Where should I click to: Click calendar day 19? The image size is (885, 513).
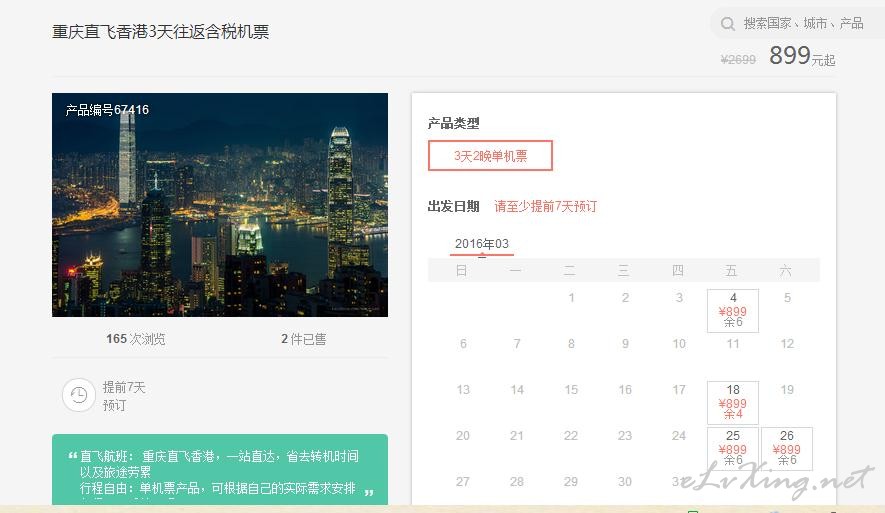click(787, 389)
